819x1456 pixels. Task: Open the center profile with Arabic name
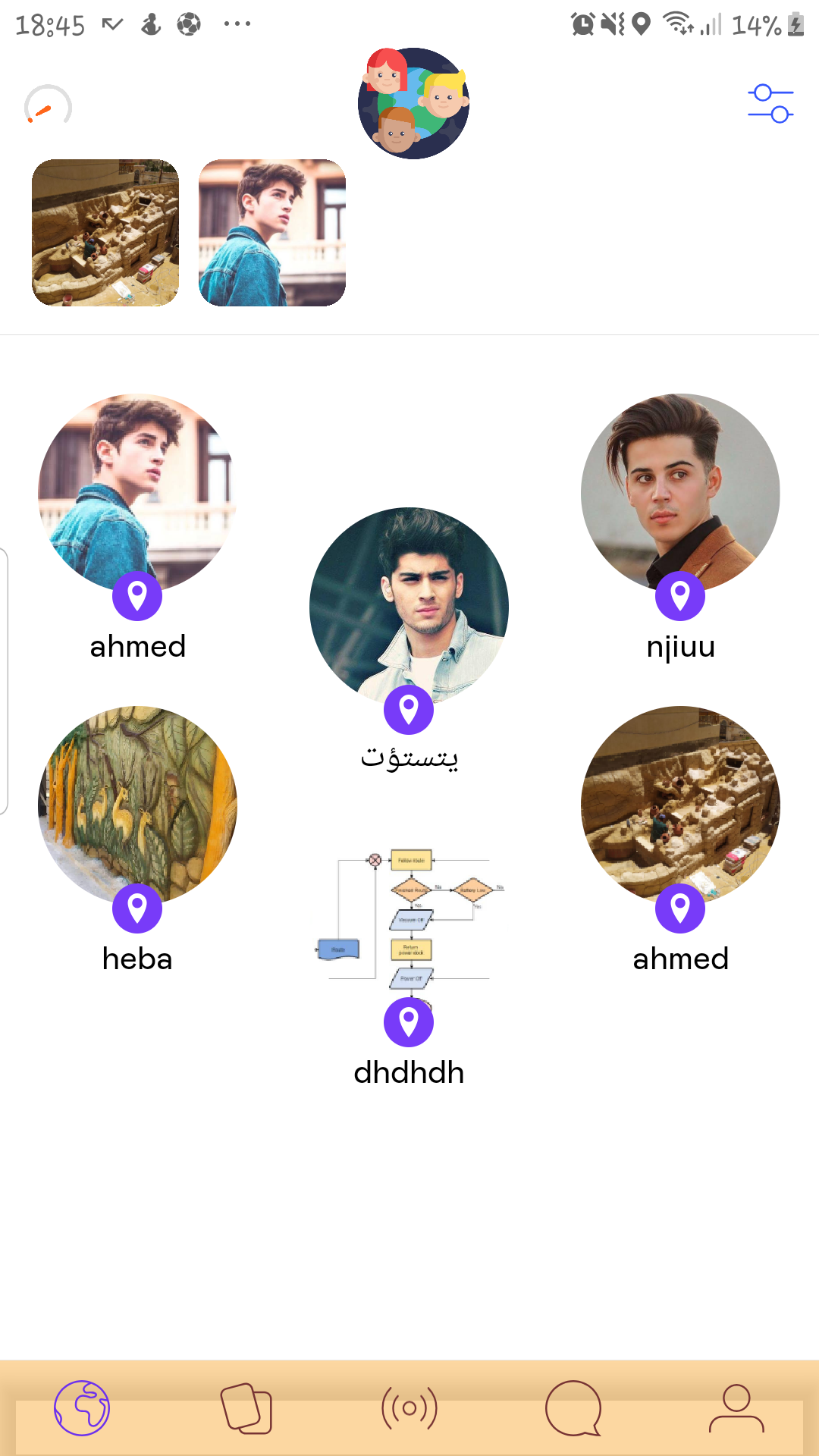tap(409, 607)
